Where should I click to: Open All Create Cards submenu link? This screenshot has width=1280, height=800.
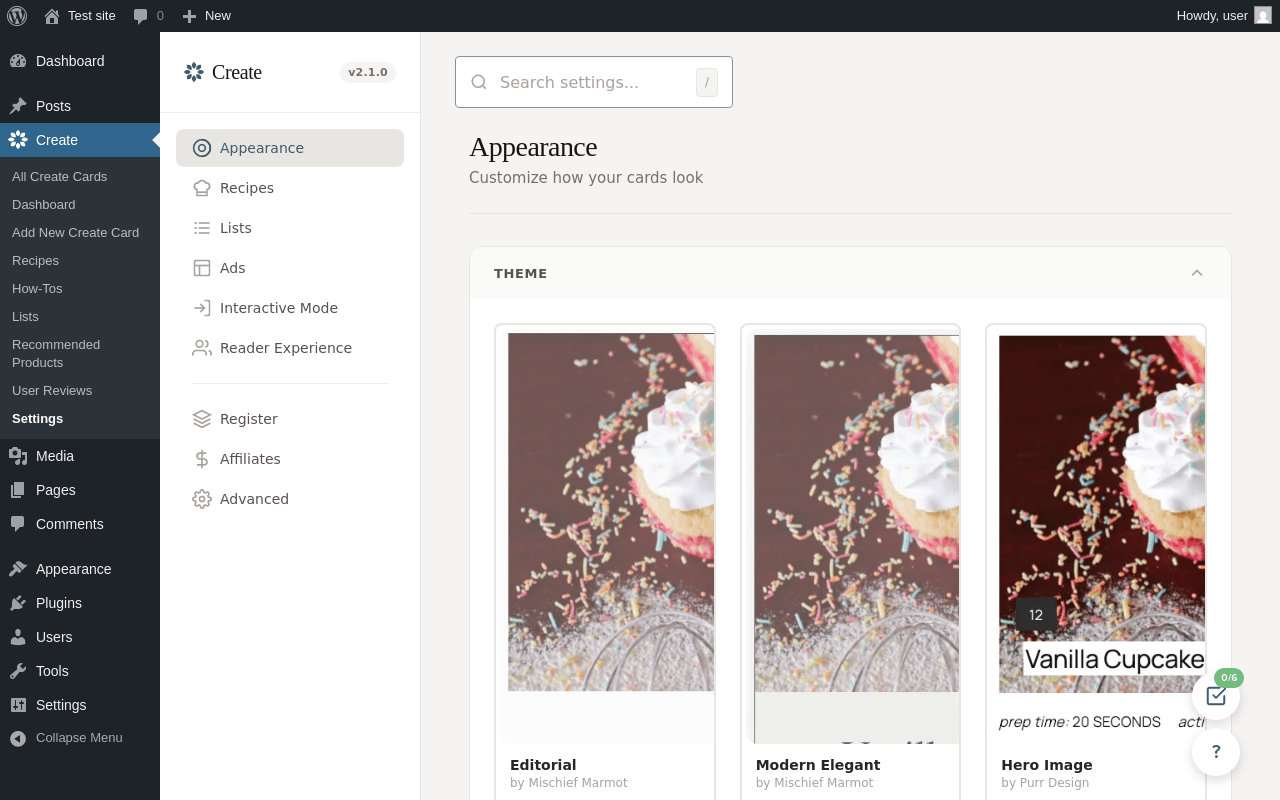[59, 177]
